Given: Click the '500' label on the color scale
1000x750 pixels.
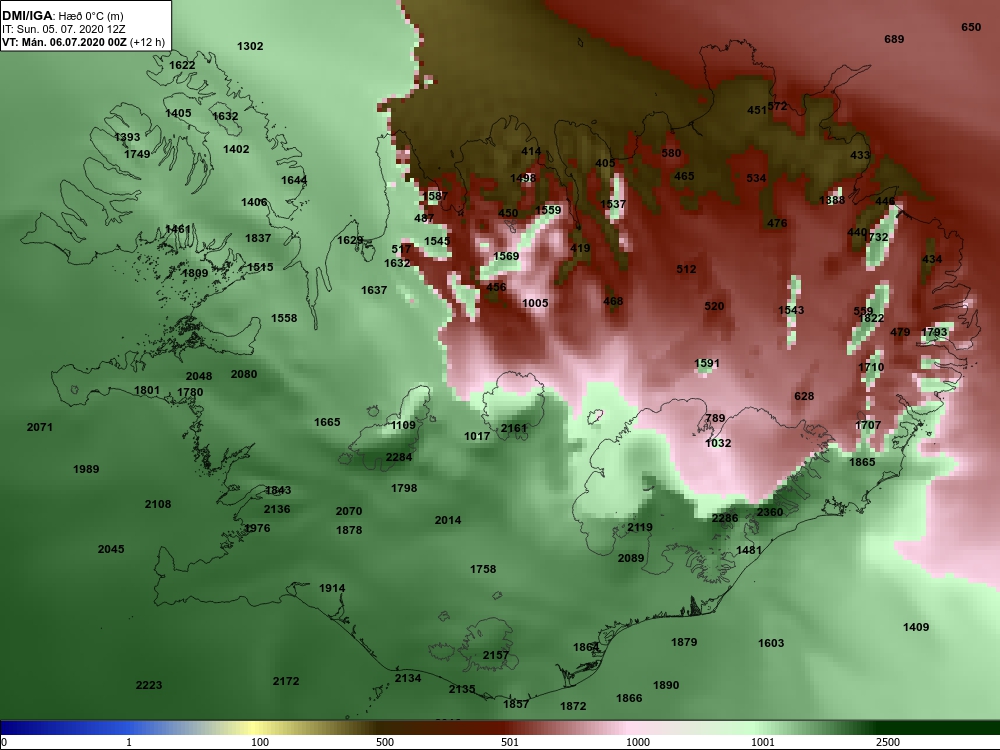Looking at the screenshot, I should tap(385, 742).
